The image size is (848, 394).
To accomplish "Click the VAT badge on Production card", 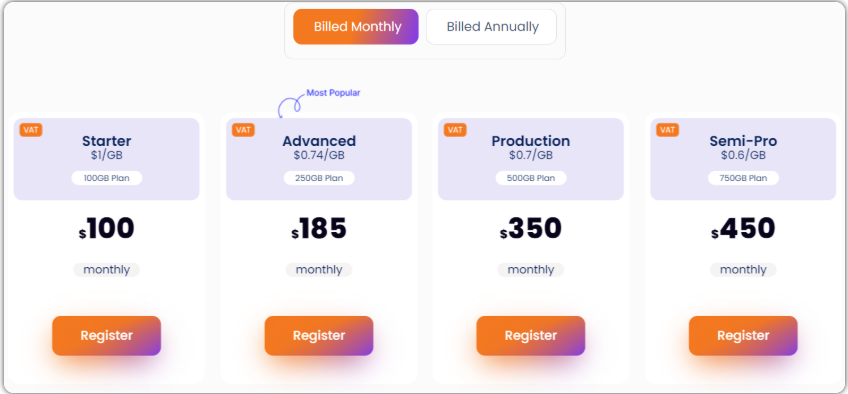I will click(x=455, y=130).
